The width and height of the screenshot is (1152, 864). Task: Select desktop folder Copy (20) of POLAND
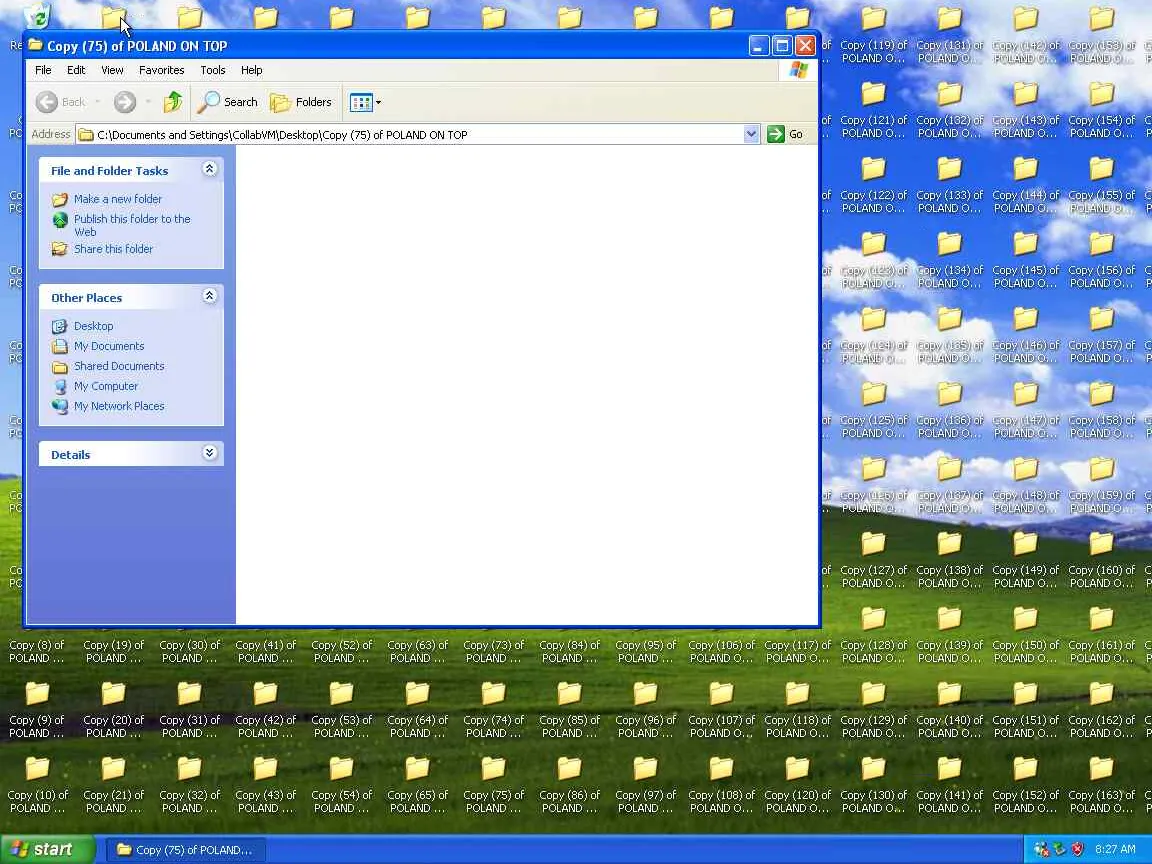tap(113, 710)
